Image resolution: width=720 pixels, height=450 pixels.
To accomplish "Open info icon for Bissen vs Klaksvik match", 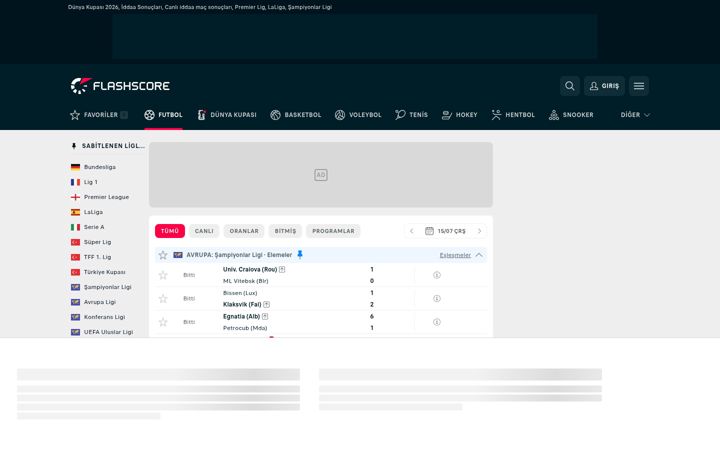I will pyautogui.click(x=437, y=298).
